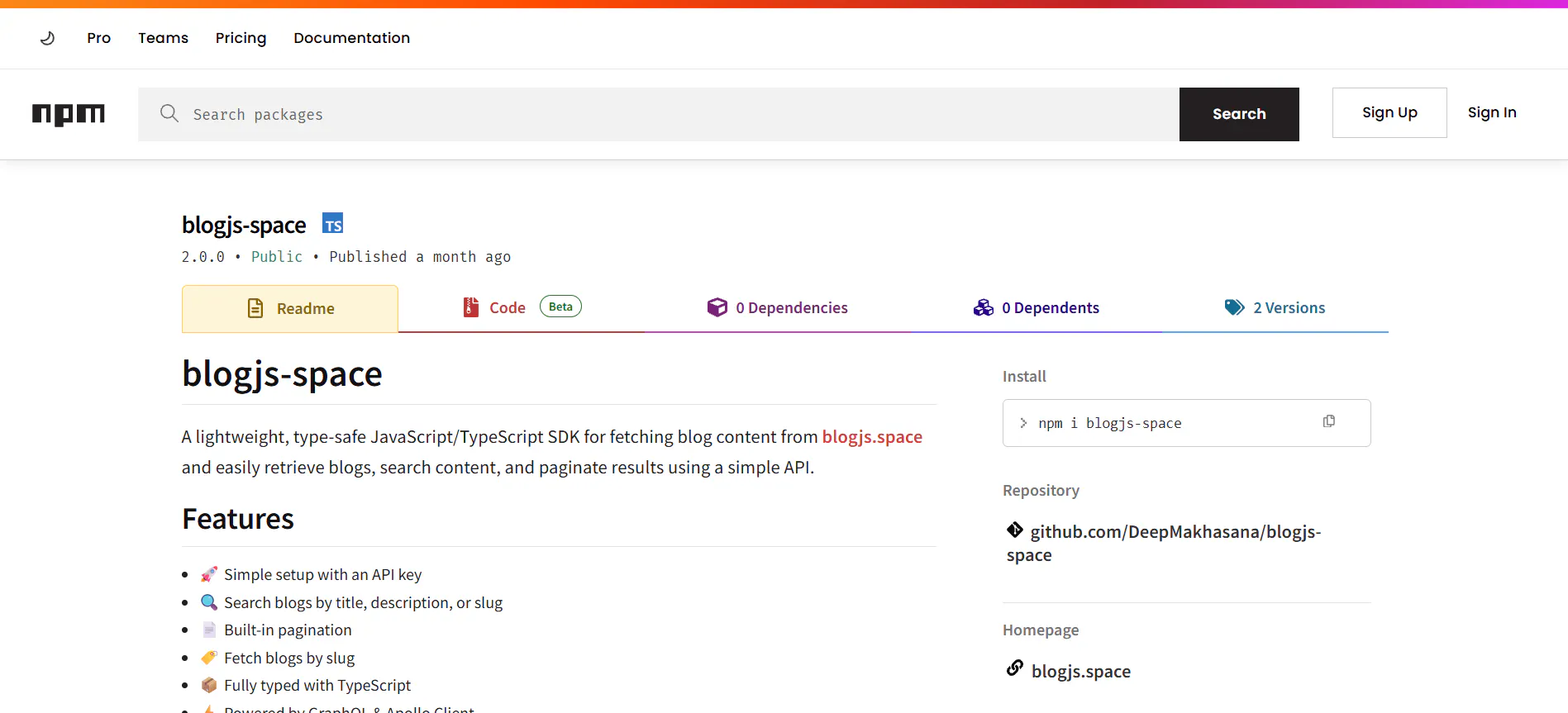Click 'Fully typed with TypeScript' item

317,685
